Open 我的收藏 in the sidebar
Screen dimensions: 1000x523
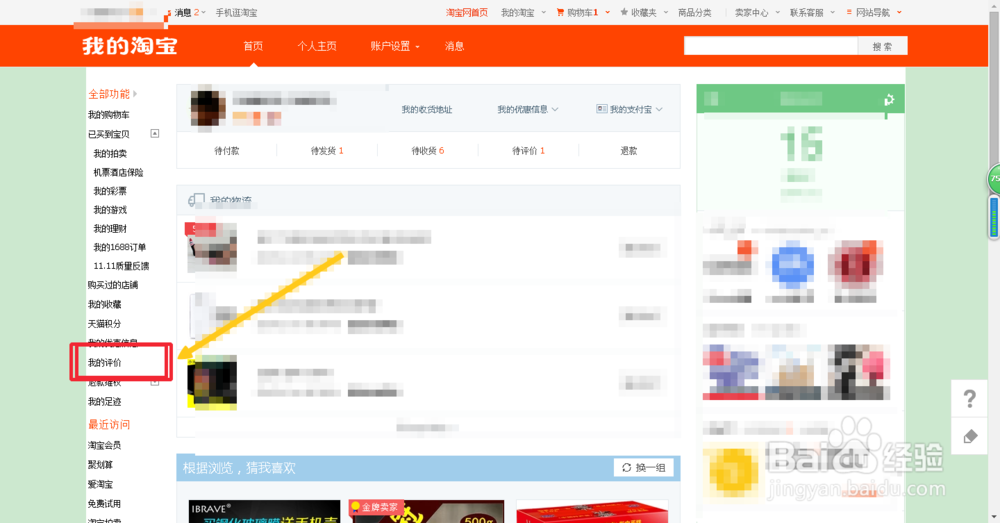click(x=104, y=304)
